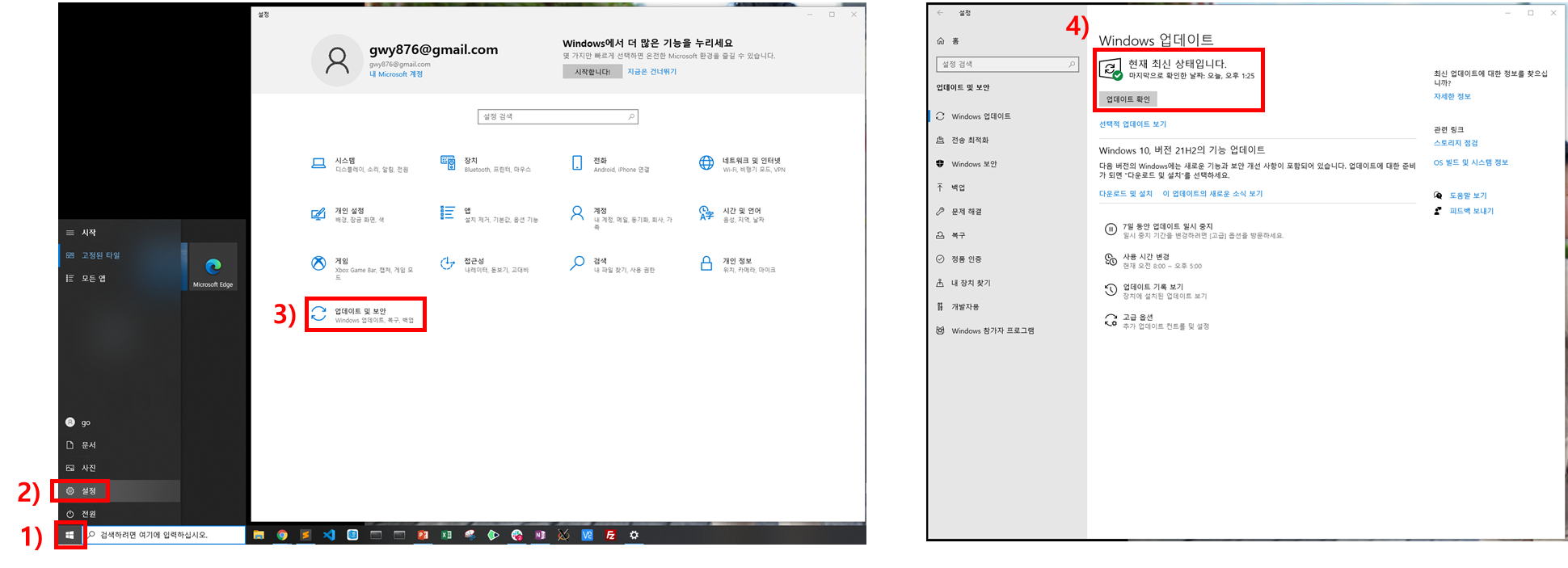Click the 시작합니다! button
The width and height of the screenshot is (1568, 568).
(592, 72)
